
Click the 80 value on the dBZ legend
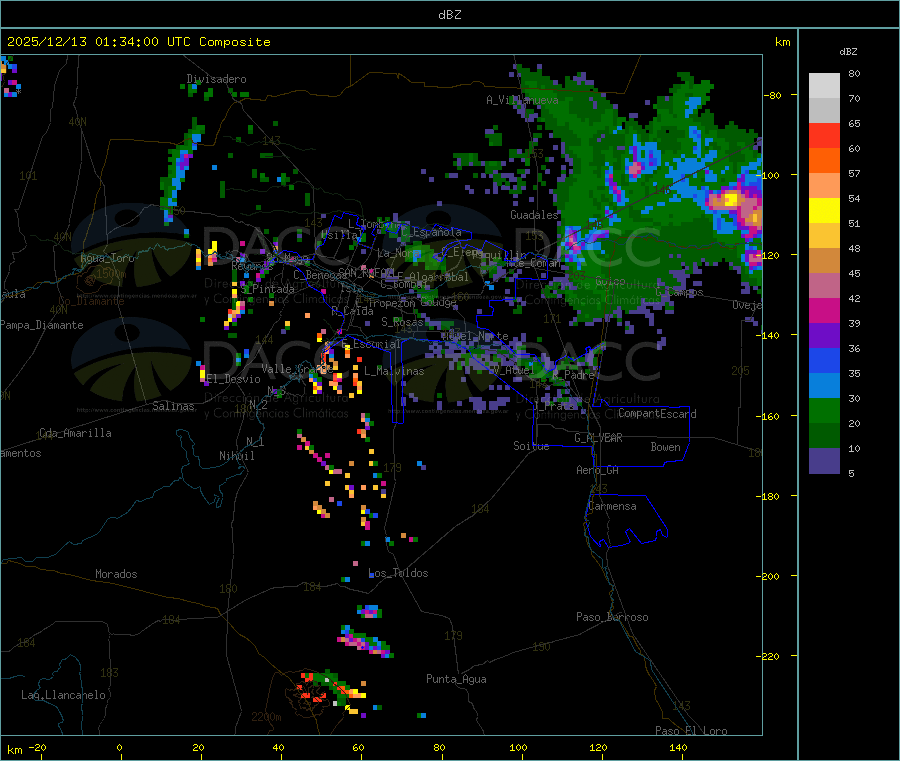(x=854, y=73)
